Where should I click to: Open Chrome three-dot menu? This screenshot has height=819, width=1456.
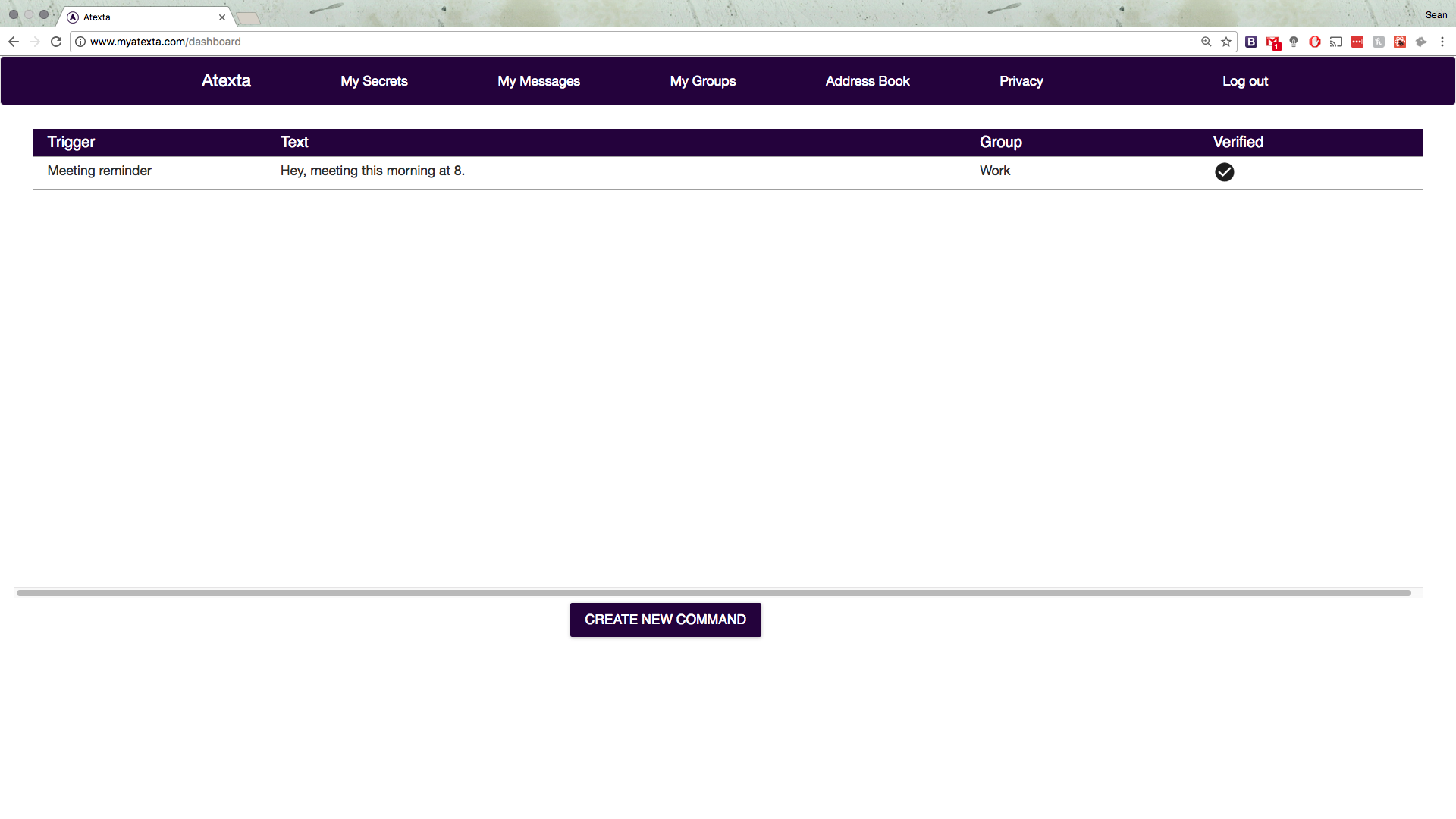point(1442,42)
